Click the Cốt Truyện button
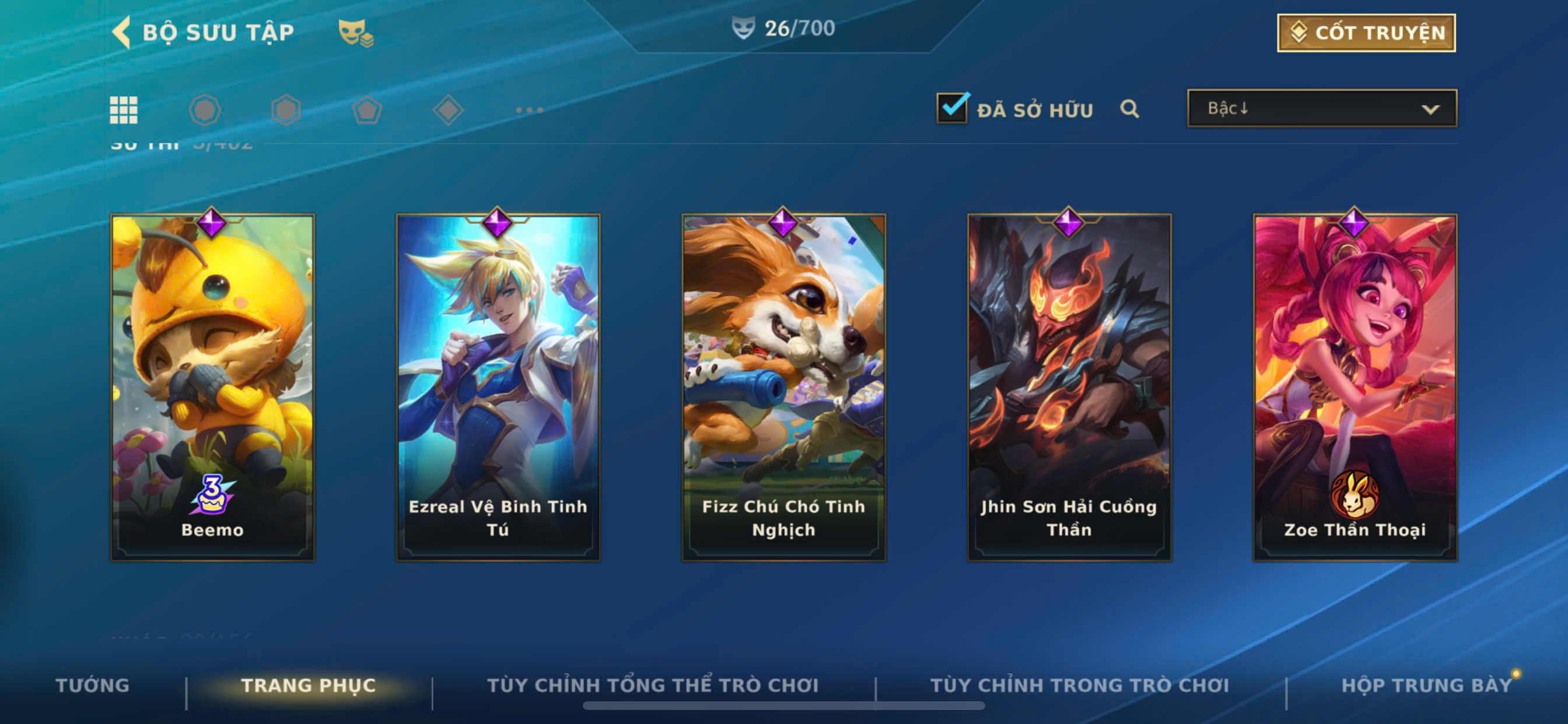The width and height of the screenshot is (1568, 724). [x=1366, y=32]
